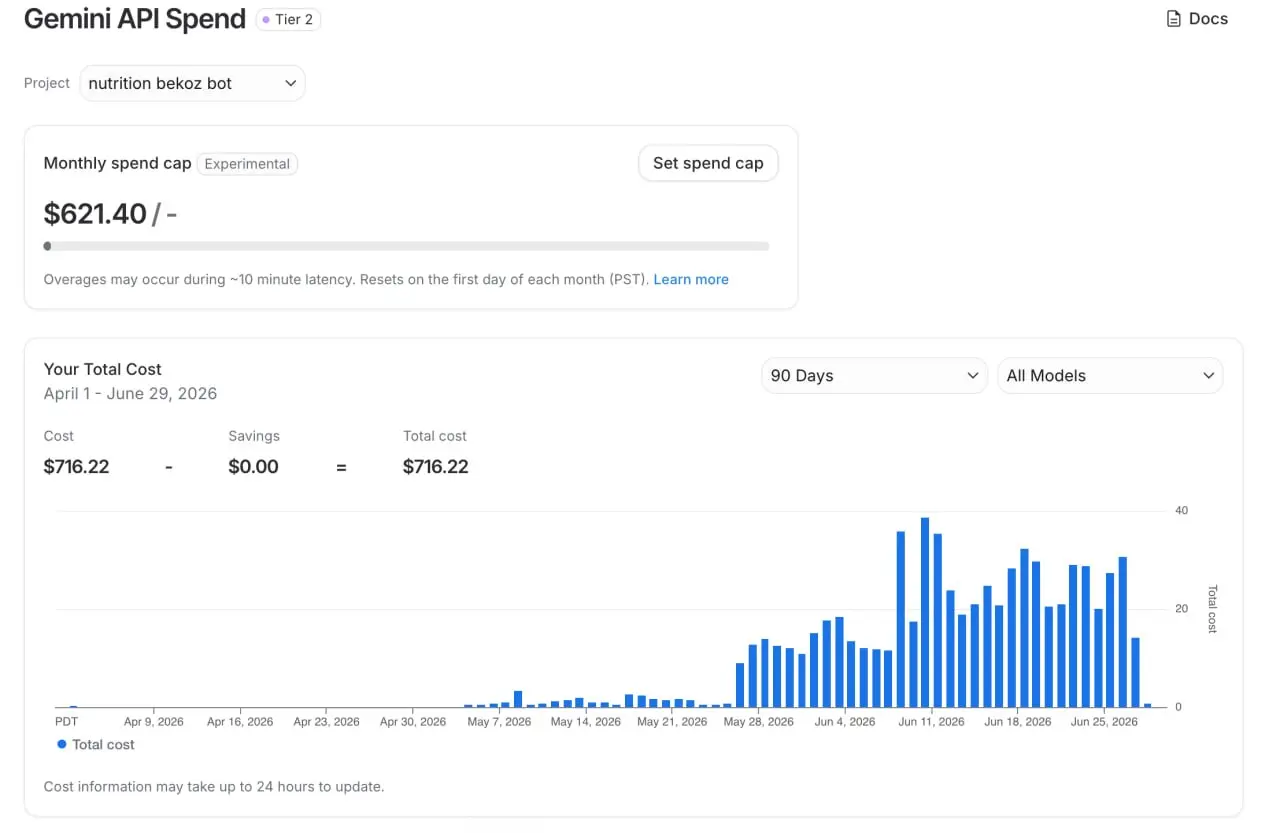Viewport: 1280px width, 833px height.
Task: Click the Total cost legend label
Action: (103, 744)
